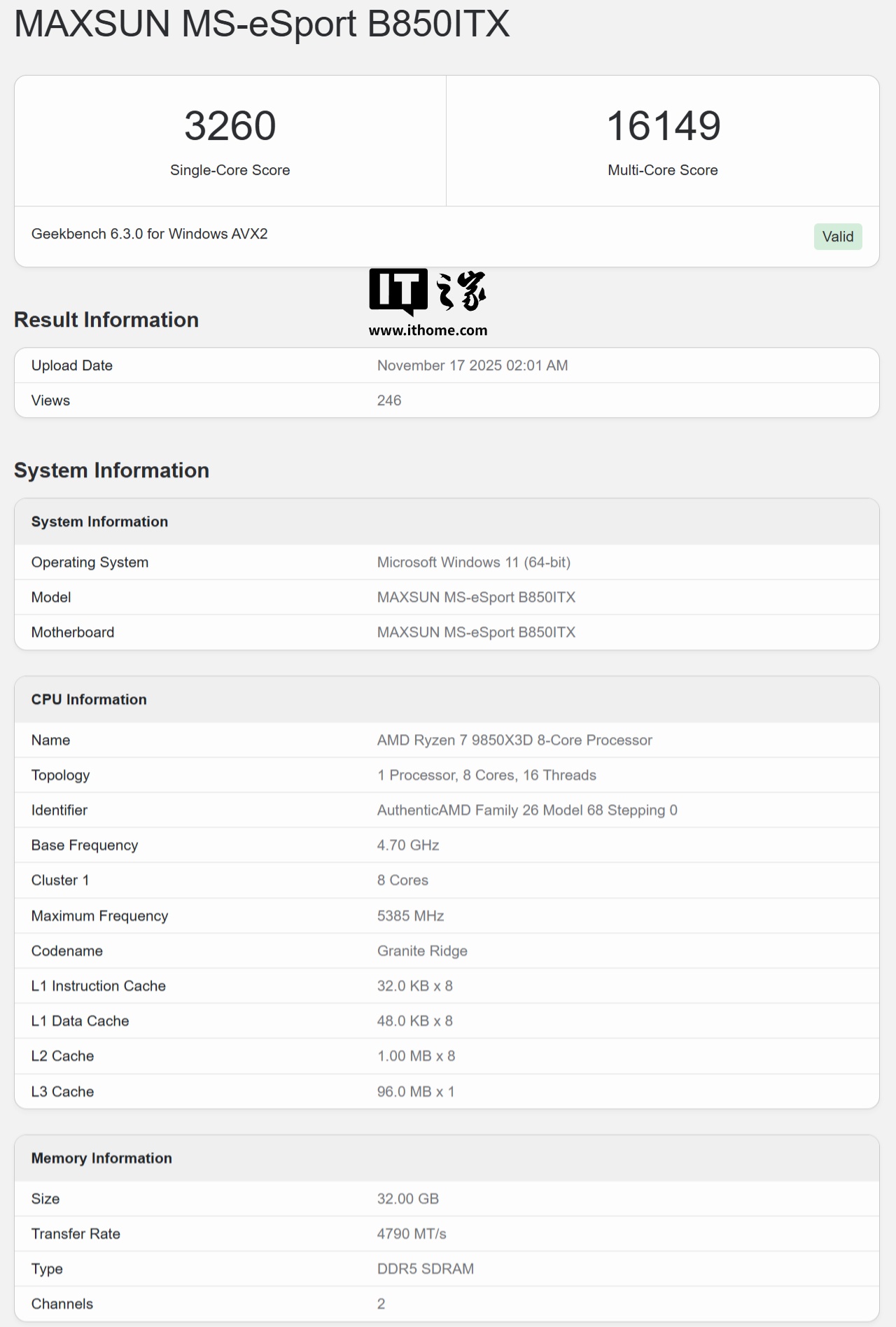Select the AuthenticAMD Family 26 Model 68 value
The width and height of the screenshot is (896, 1327).
coord(527,810)
